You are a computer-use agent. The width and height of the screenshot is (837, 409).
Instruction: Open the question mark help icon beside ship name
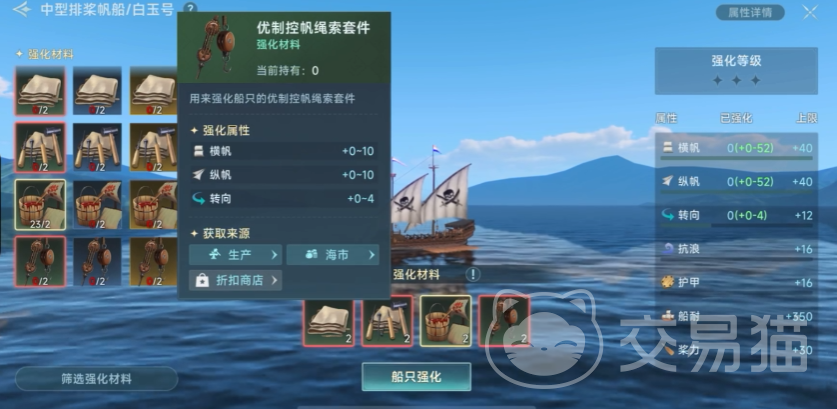[x=189, y=9]
